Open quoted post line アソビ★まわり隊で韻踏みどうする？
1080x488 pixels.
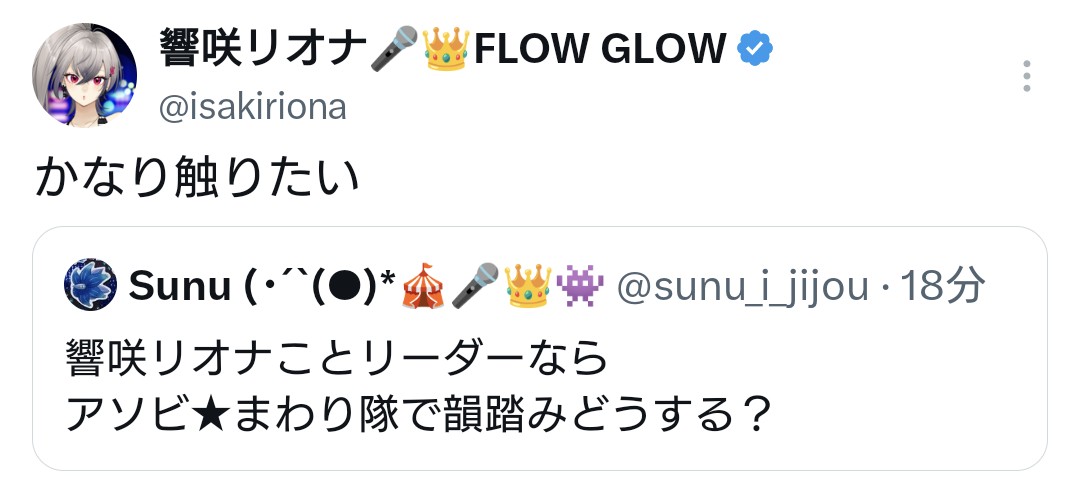click(415, 414)
